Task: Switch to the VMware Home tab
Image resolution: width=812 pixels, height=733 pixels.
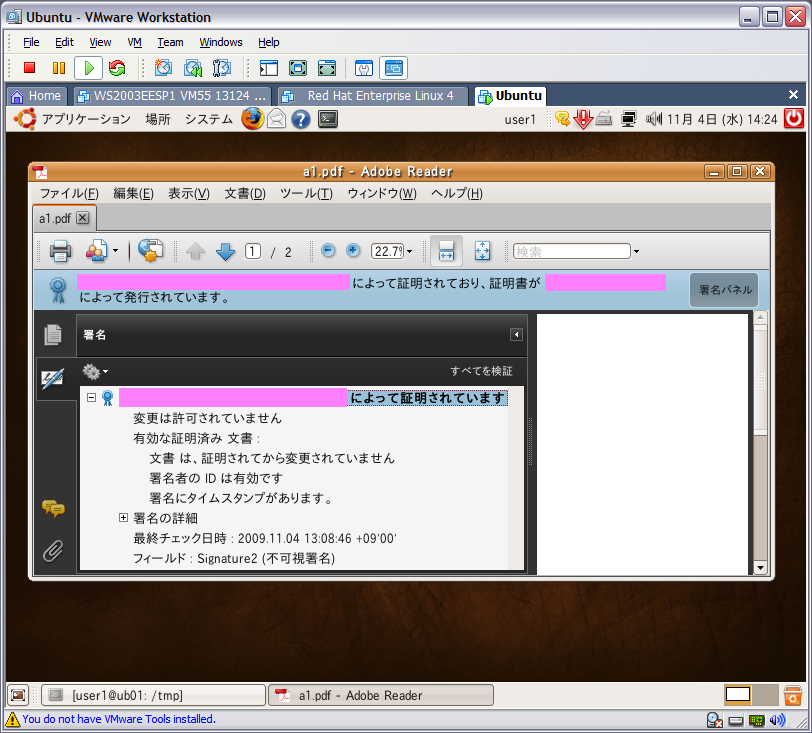Action: 36,96
